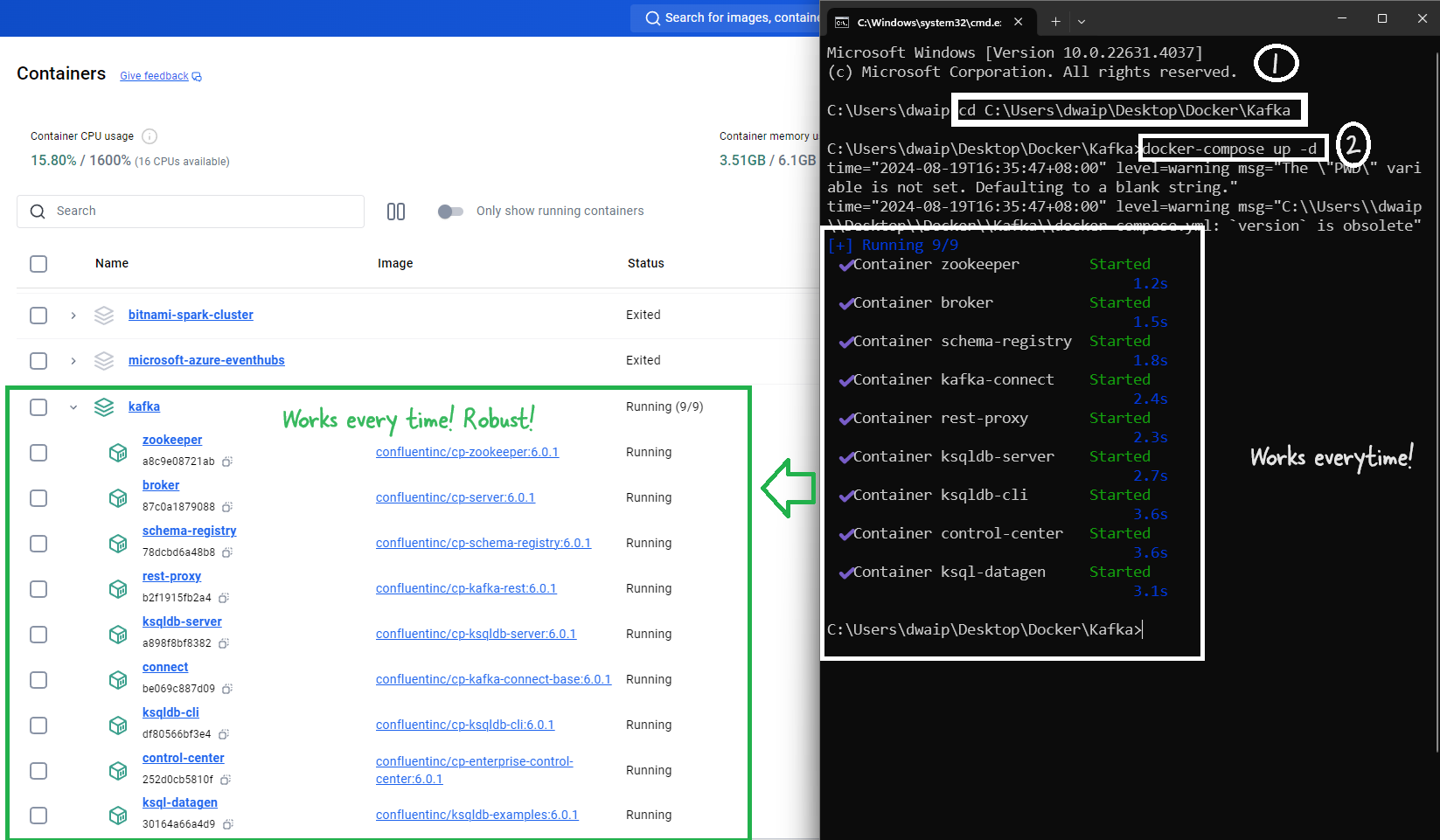Image resolution: width=1440 pixels, height=840 pixels.
Task: Expand the microsoft-azure-eventhubs group
Action: click(x=73, y=361)
